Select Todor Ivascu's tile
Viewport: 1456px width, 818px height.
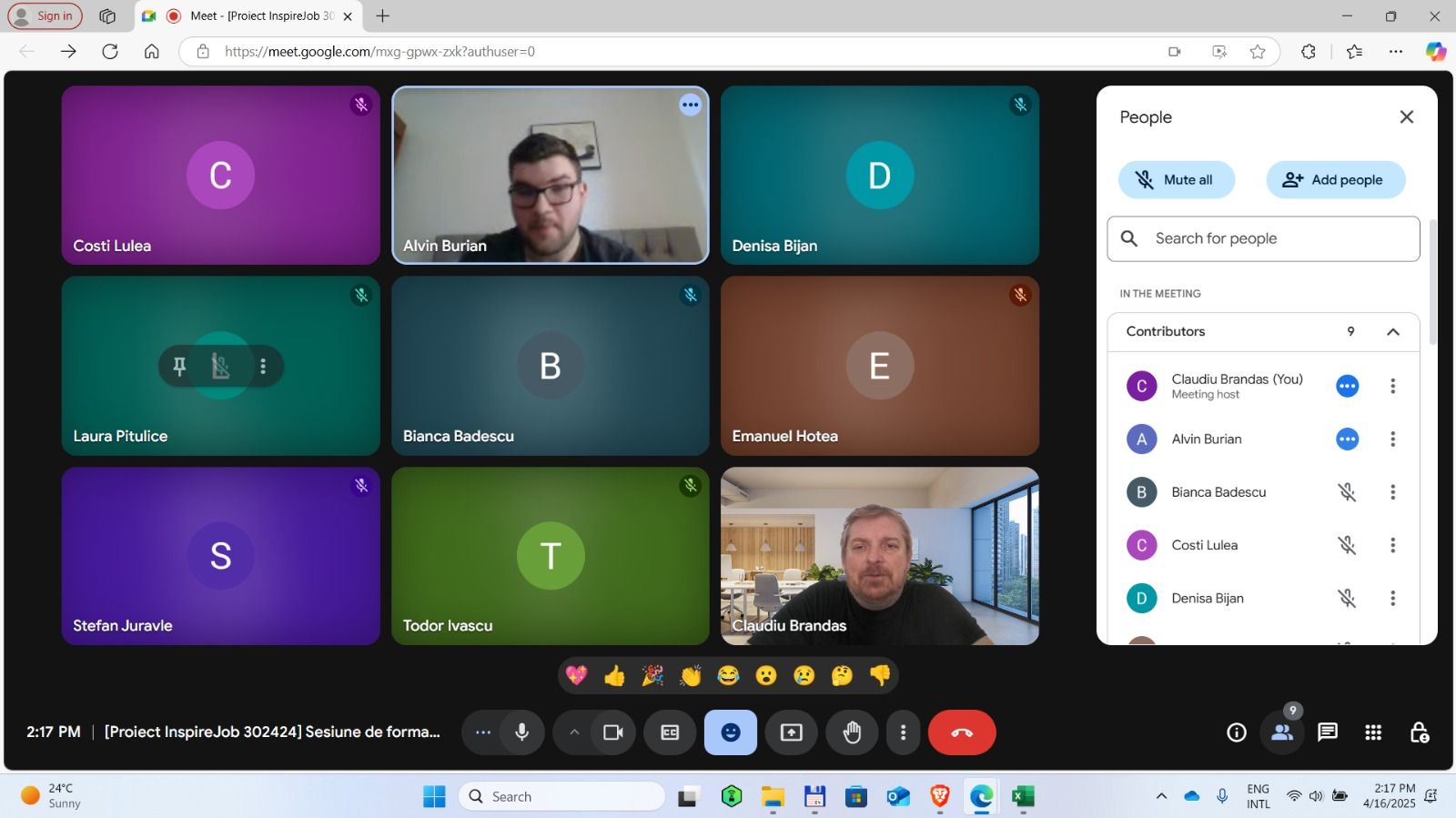point(550,556)
